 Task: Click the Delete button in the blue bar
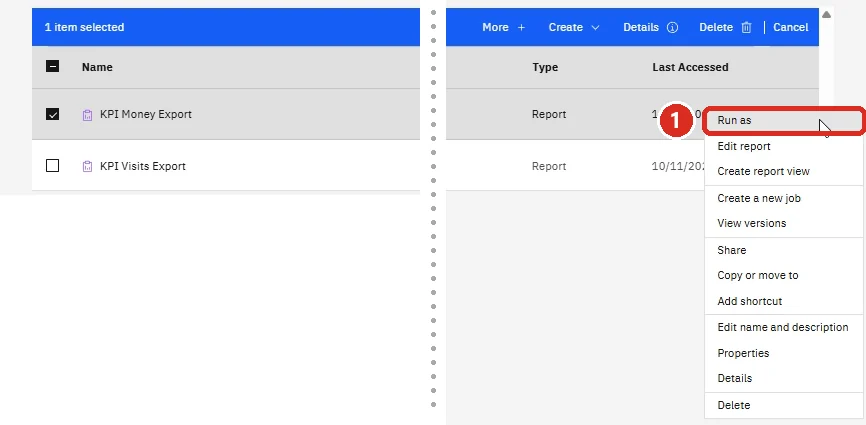[725, 28]
